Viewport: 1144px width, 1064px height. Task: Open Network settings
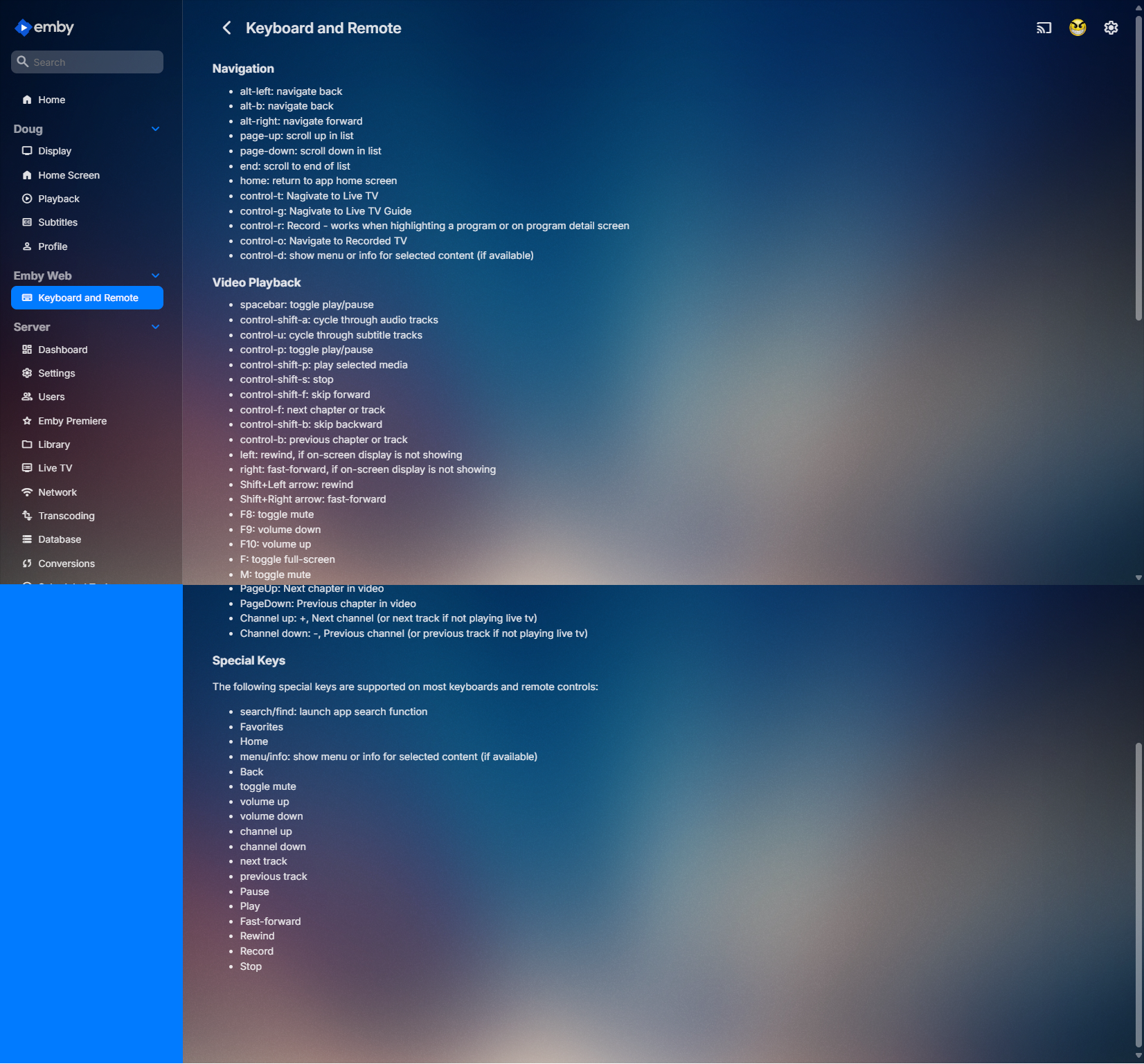coord(87,492)
